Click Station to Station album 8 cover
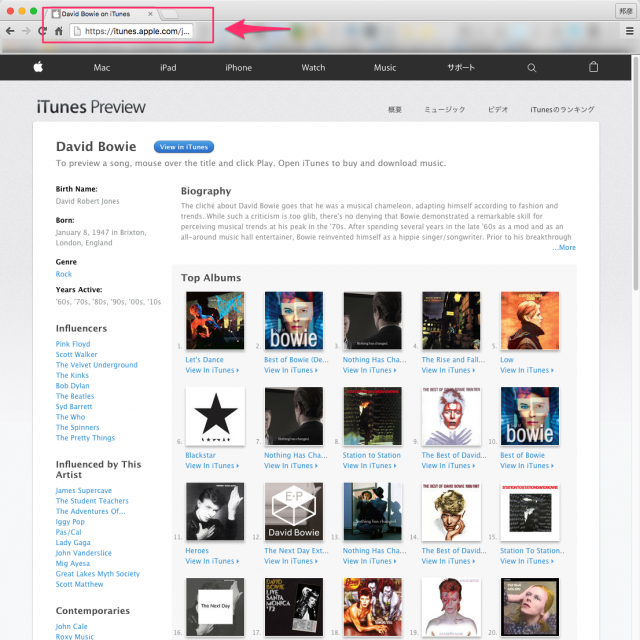This screenshot has width=640, height=640. 373,416
